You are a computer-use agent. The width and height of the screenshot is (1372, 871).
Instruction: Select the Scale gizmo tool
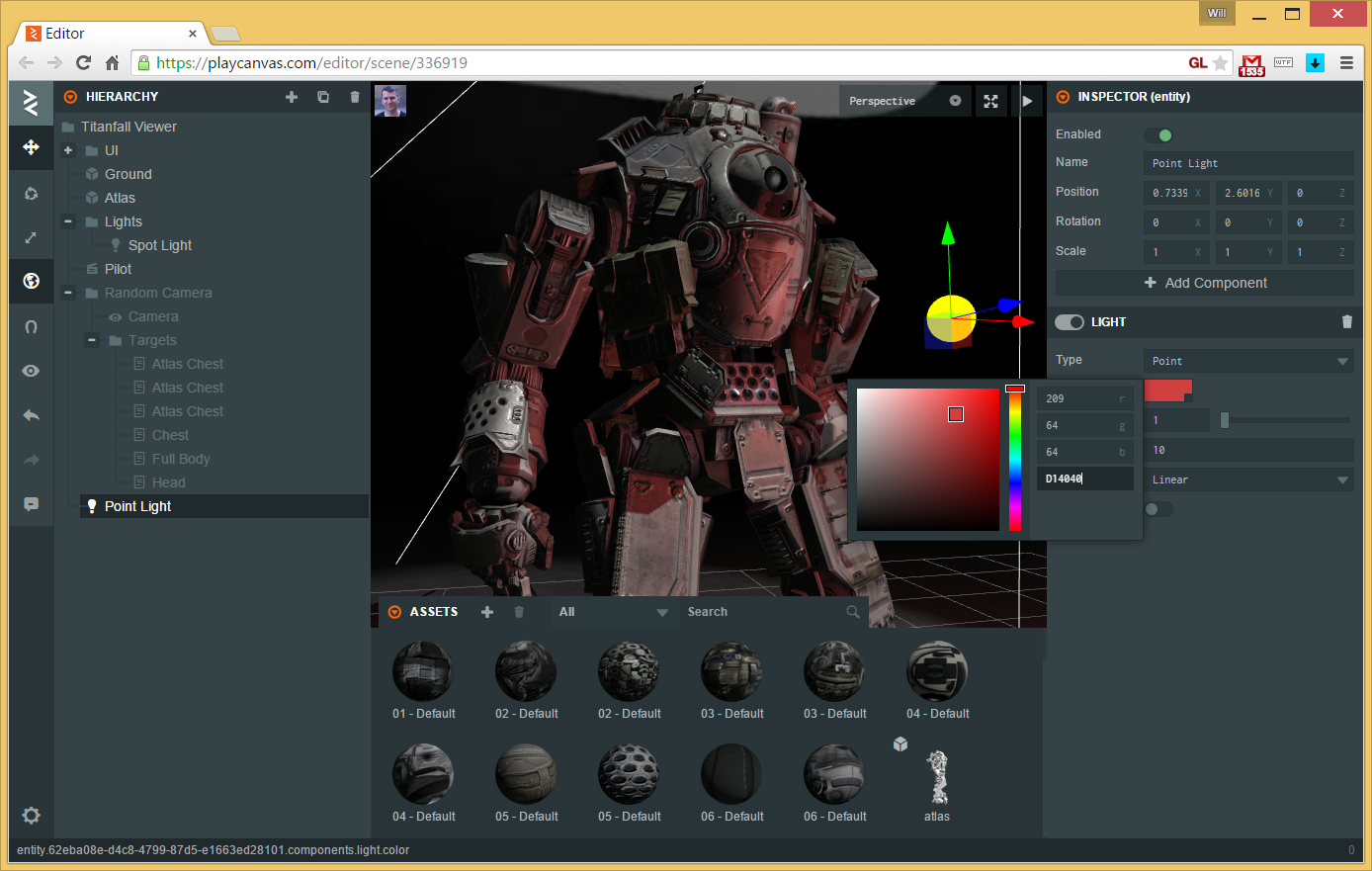pyautogui.click(x=31, y=237)
